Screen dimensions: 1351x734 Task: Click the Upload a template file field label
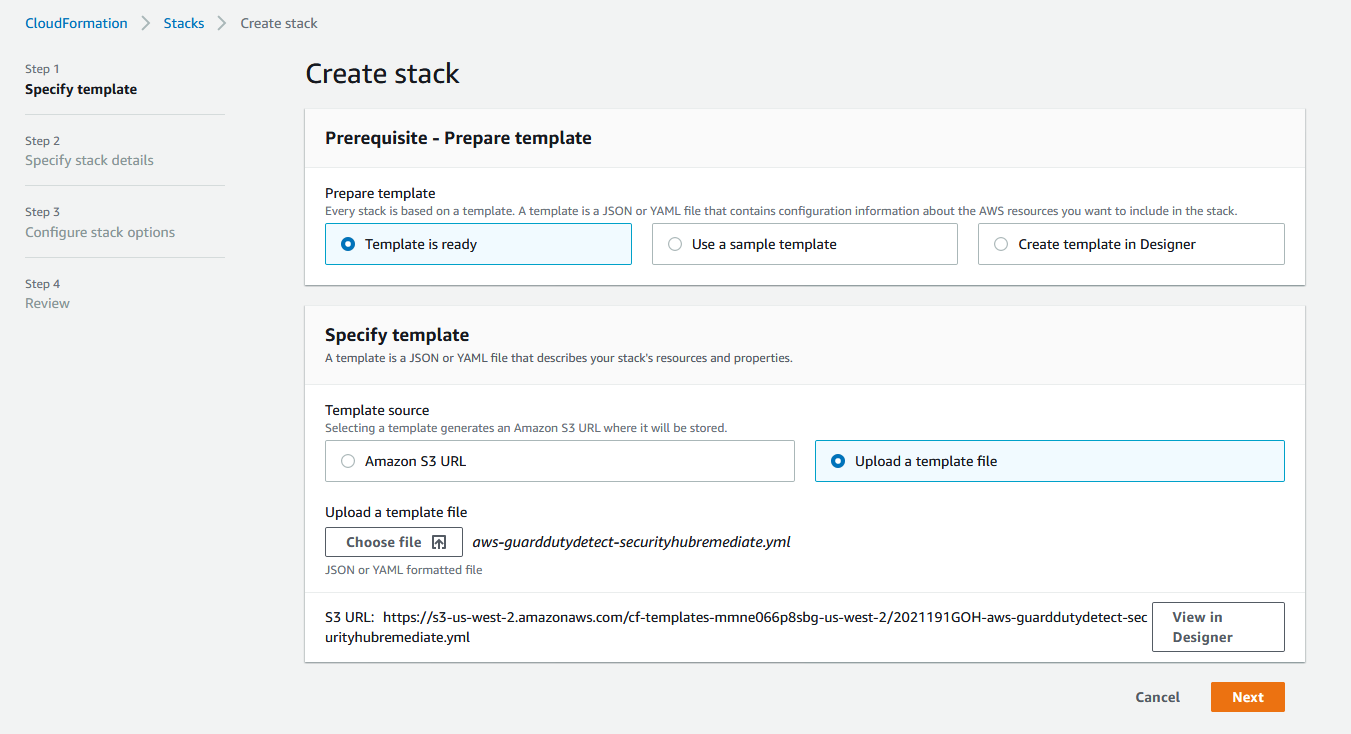coord(396,512)
